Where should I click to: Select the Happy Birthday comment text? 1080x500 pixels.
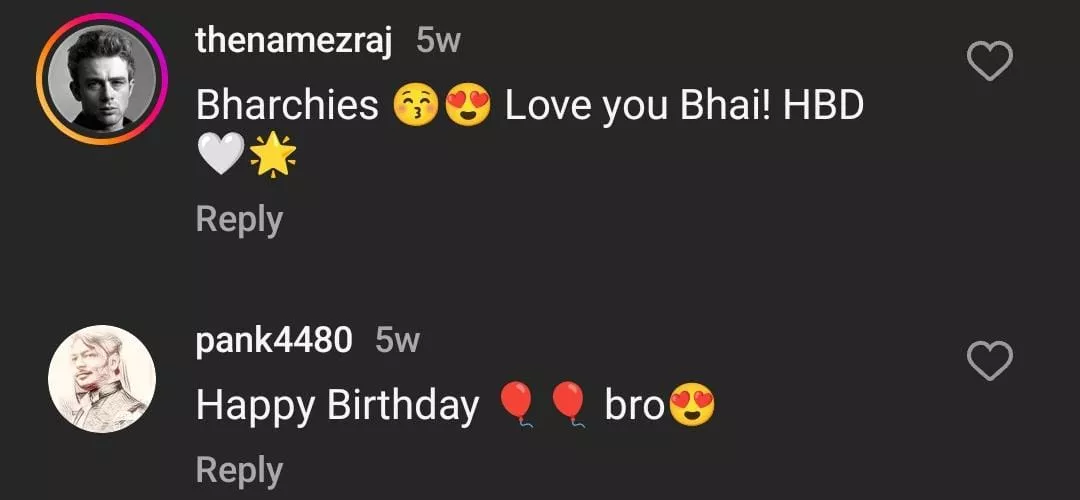click(x=338, y=407)
